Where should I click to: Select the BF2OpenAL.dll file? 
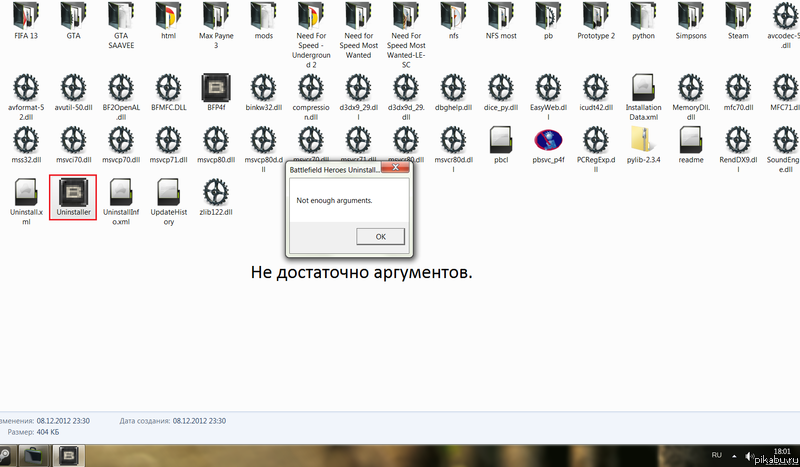(x=121, y=97)
